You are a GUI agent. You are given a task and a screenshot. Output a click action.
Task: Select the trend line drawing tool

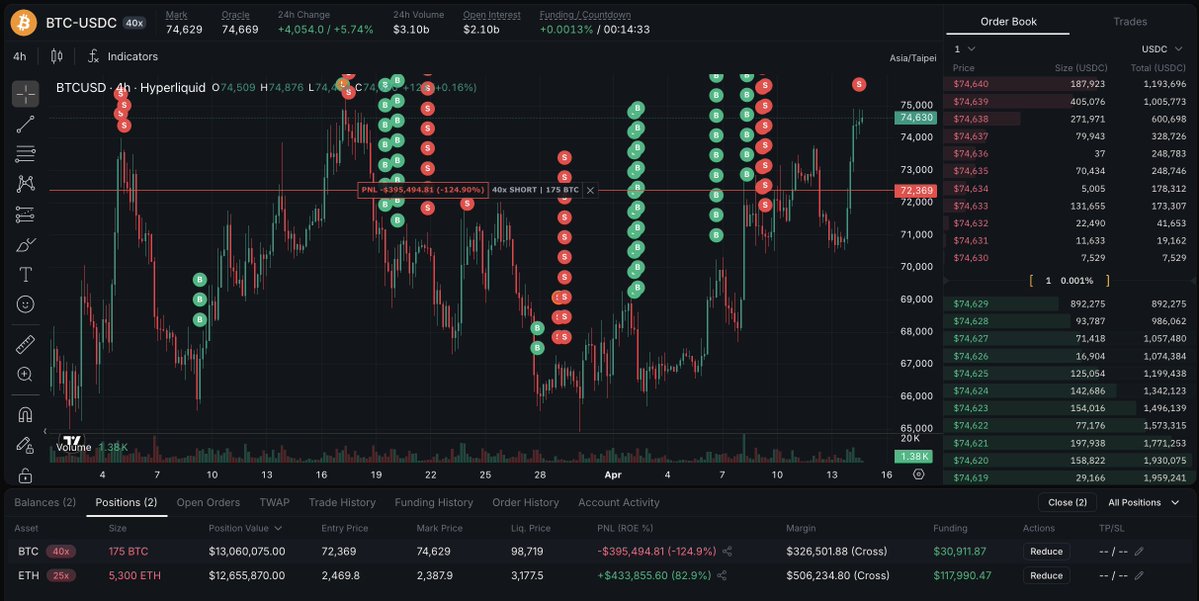(25, 124)
